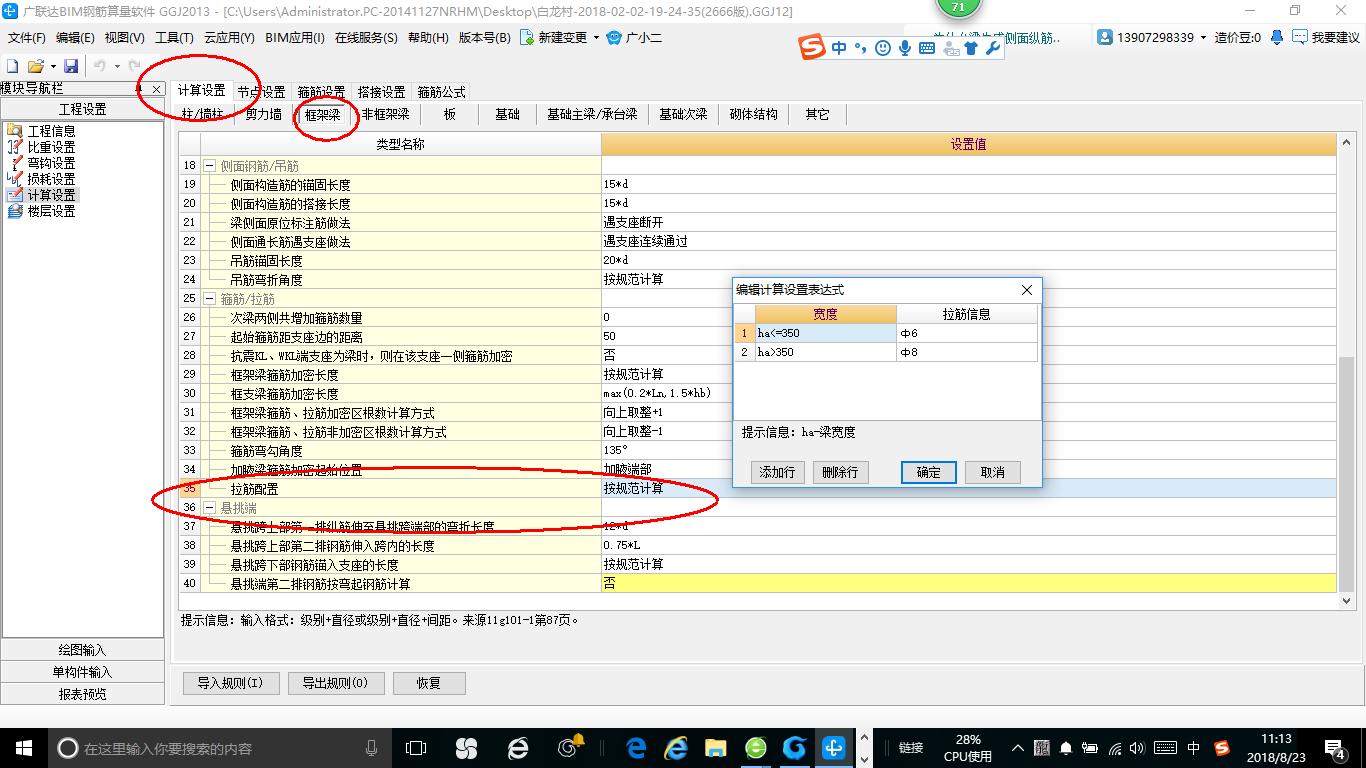Open Windows Start menu
Image resolution: width=1366 pixels, height=768 pixels.
[x=22, y=747]
